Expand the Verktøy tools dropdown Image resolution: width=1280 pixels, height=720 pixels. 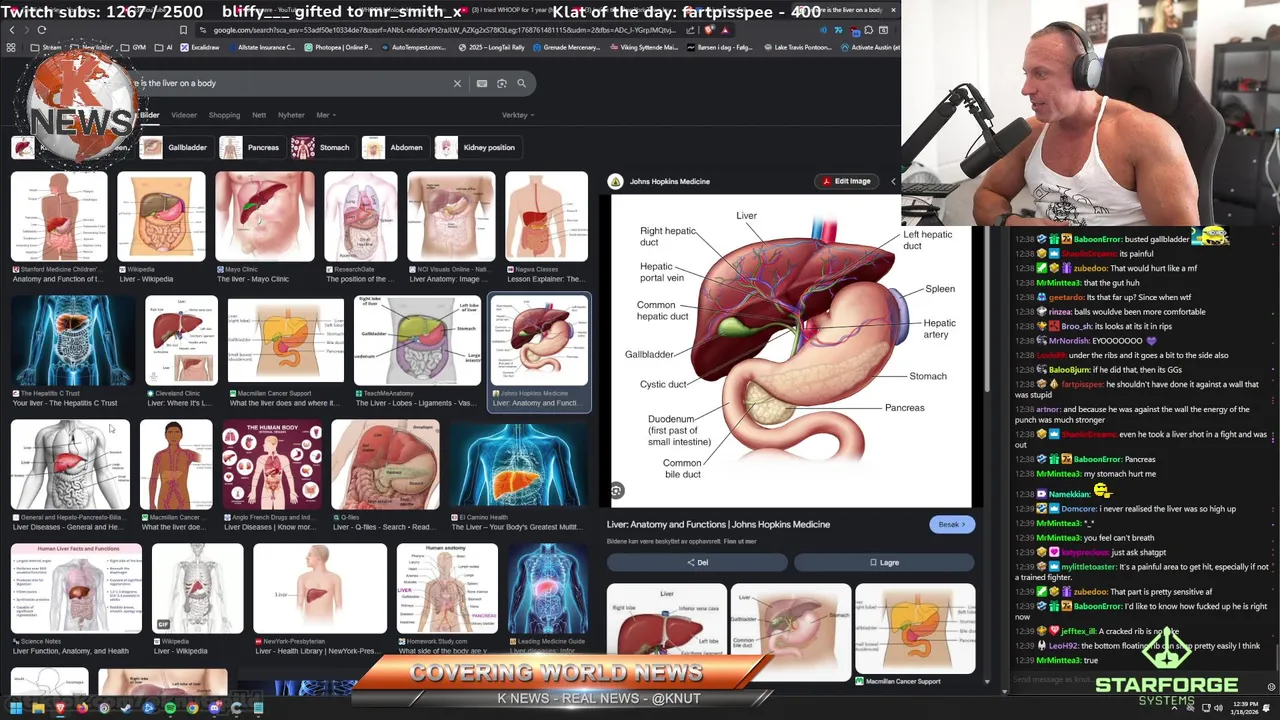pyautogui.click(x=517, y=115)
